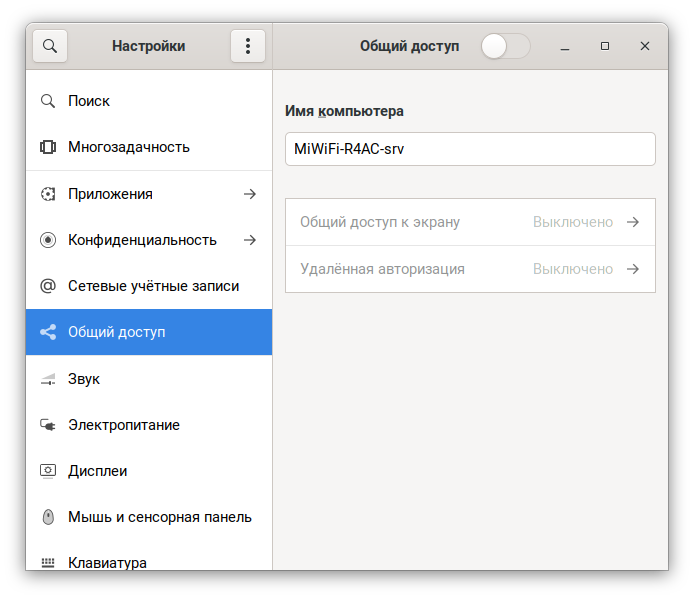Select the highlighted Общий доступ sidebar item
The width and height of the screenshot is (694, 599).
click(116, 332)
